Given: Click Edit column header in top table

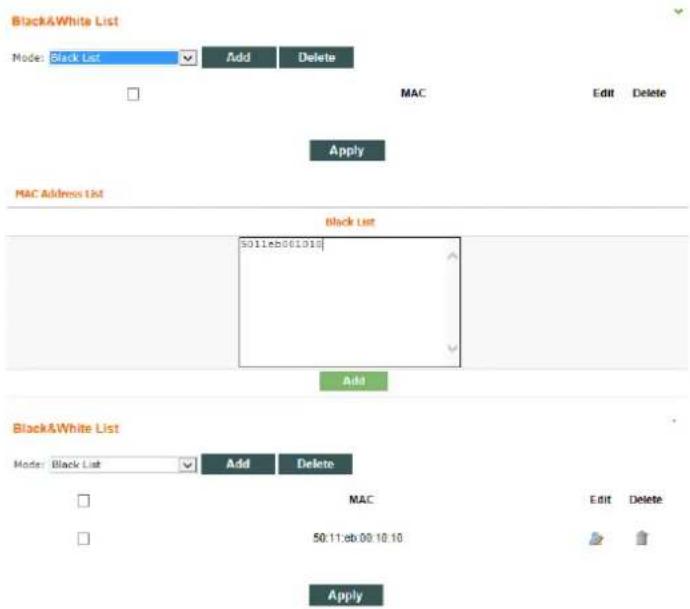Looking at the screenshot, I should click(x=603, y=93).
